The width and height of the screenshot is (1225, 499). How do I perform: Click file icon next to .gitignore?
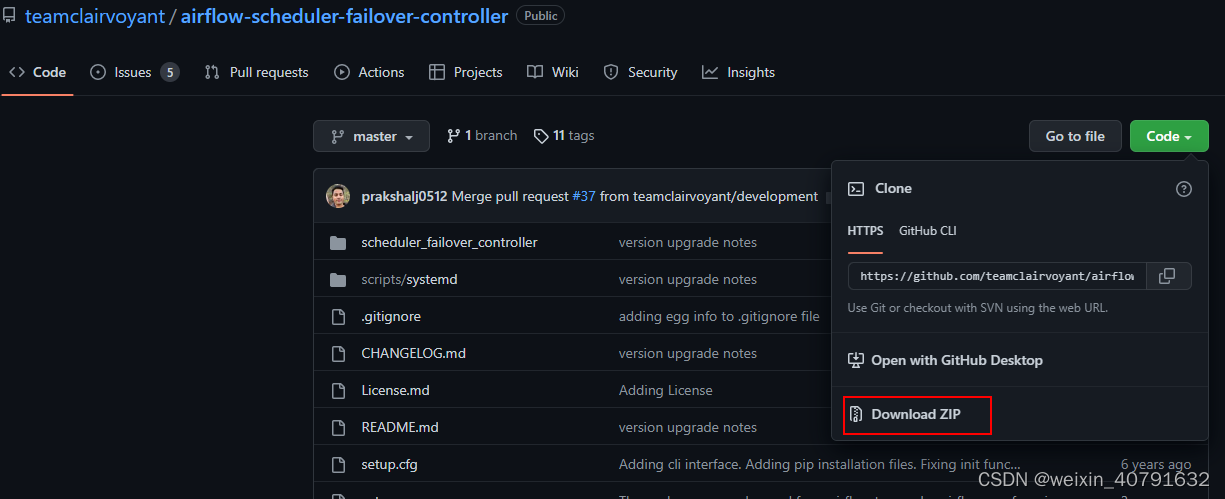[x=338, y=316]
